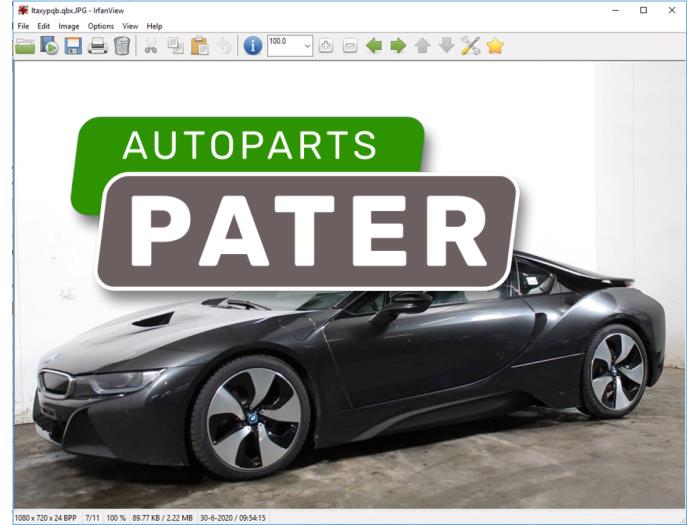This screenshot has height=525, width=700.
Task: Open the Help menu
Action: click(x=154, y=26)
